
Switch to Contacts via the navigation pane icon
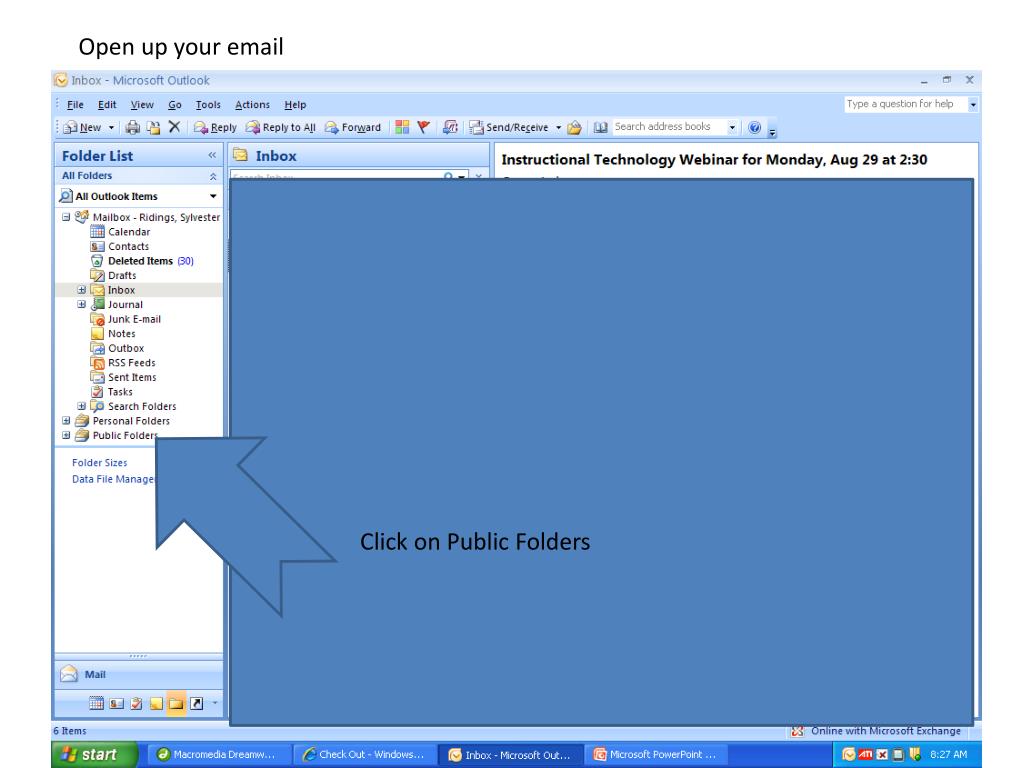[x=116, y=703]
